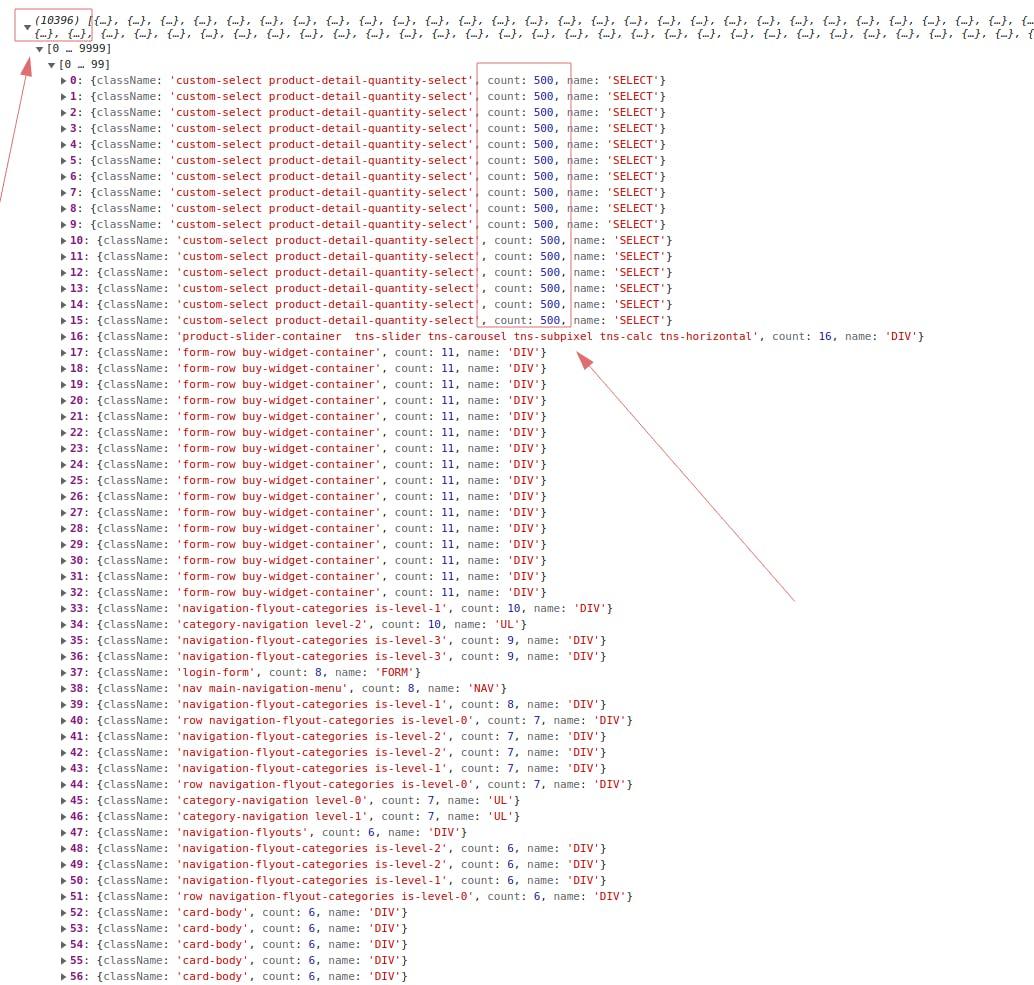Select the row text at index 35
This screenshot has height=985, width=1034.
338,640
